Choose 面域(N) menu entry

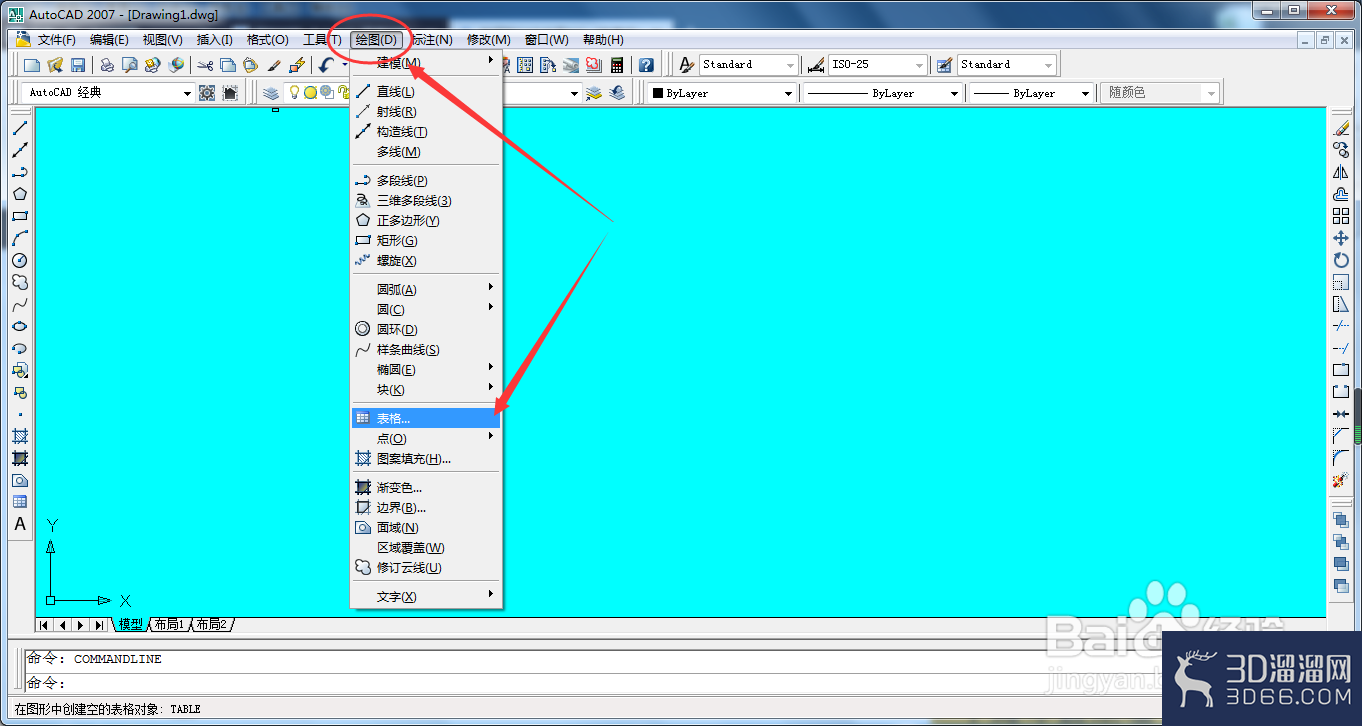click(426, 528)
